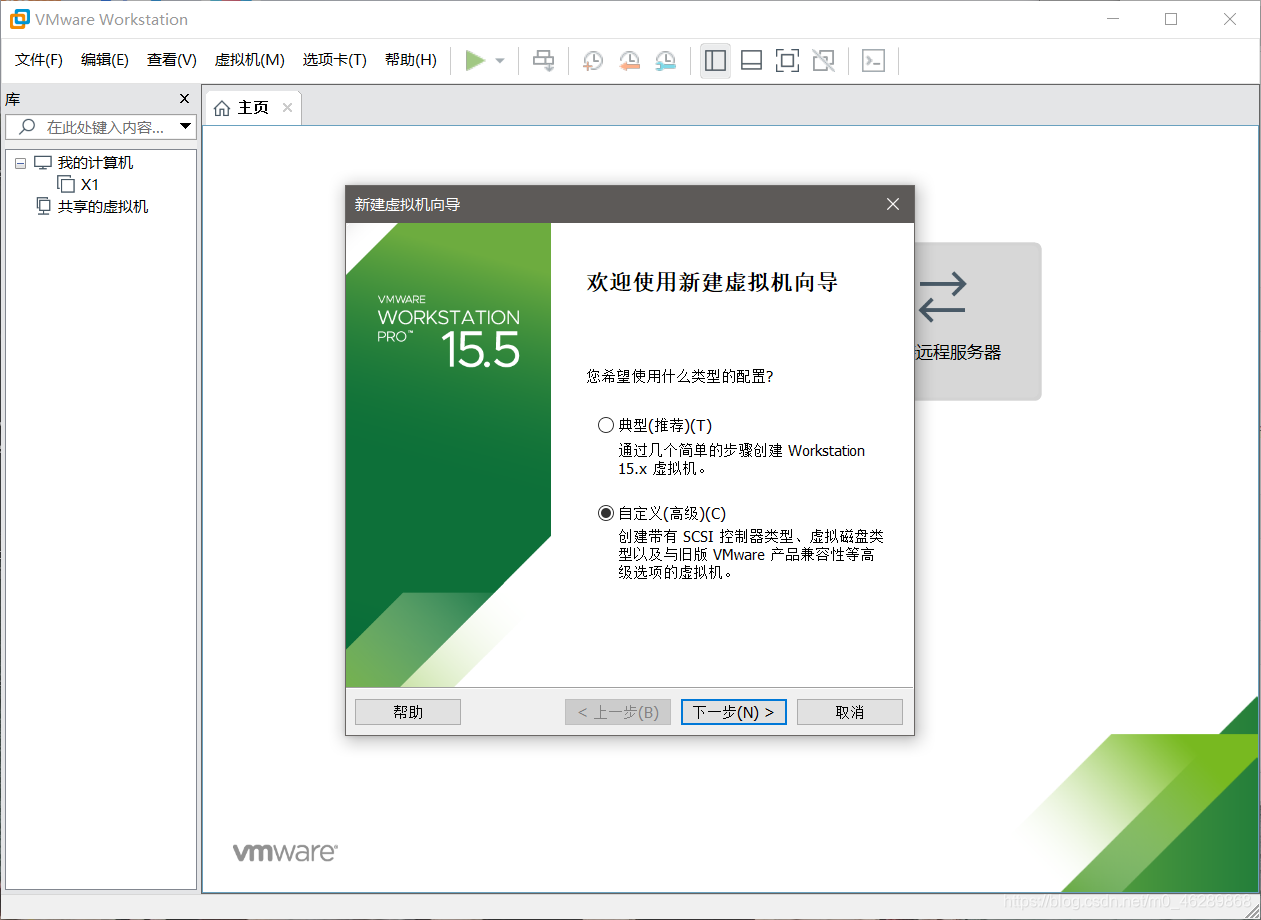Switch to the 主页 tab
This screenshot has width=1261, height=920.
point(253,108)
